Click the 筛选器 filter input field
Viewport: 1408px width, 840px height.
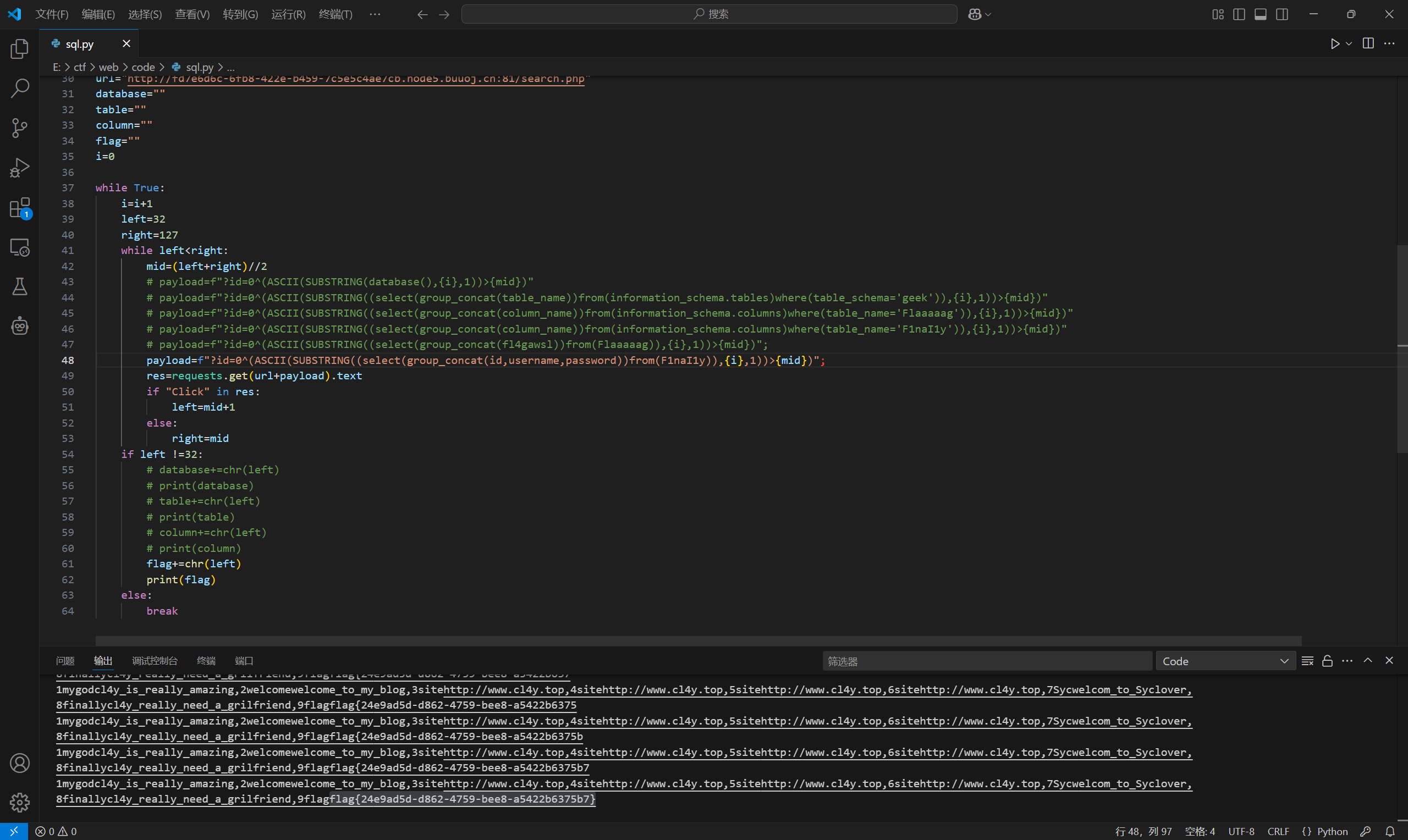[986, 661]
